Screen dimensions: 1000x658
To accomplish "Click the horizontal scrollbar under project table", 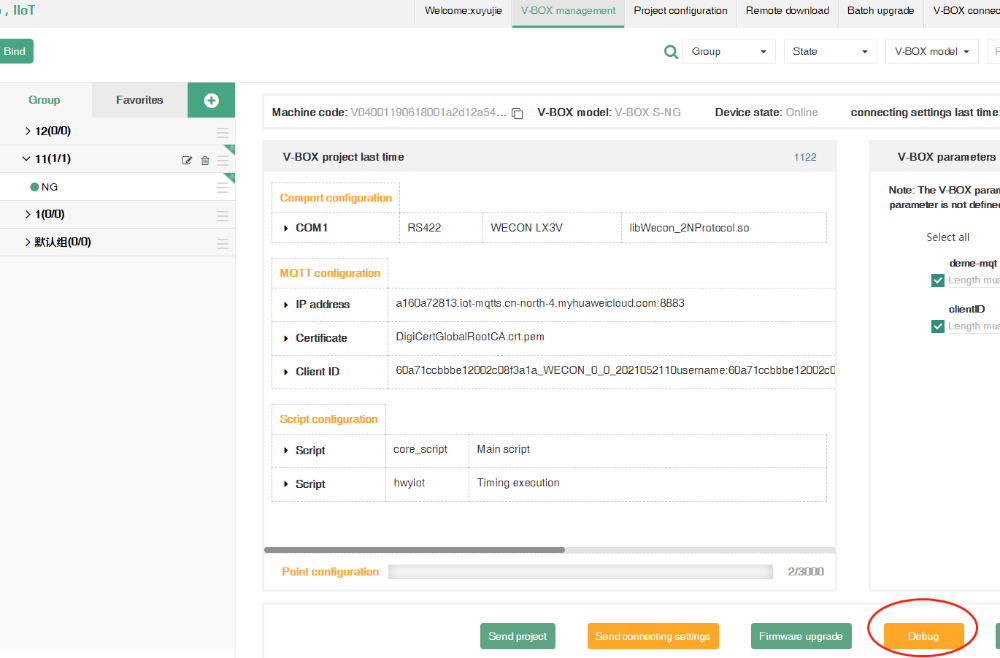I will click(x=414, y=550).
